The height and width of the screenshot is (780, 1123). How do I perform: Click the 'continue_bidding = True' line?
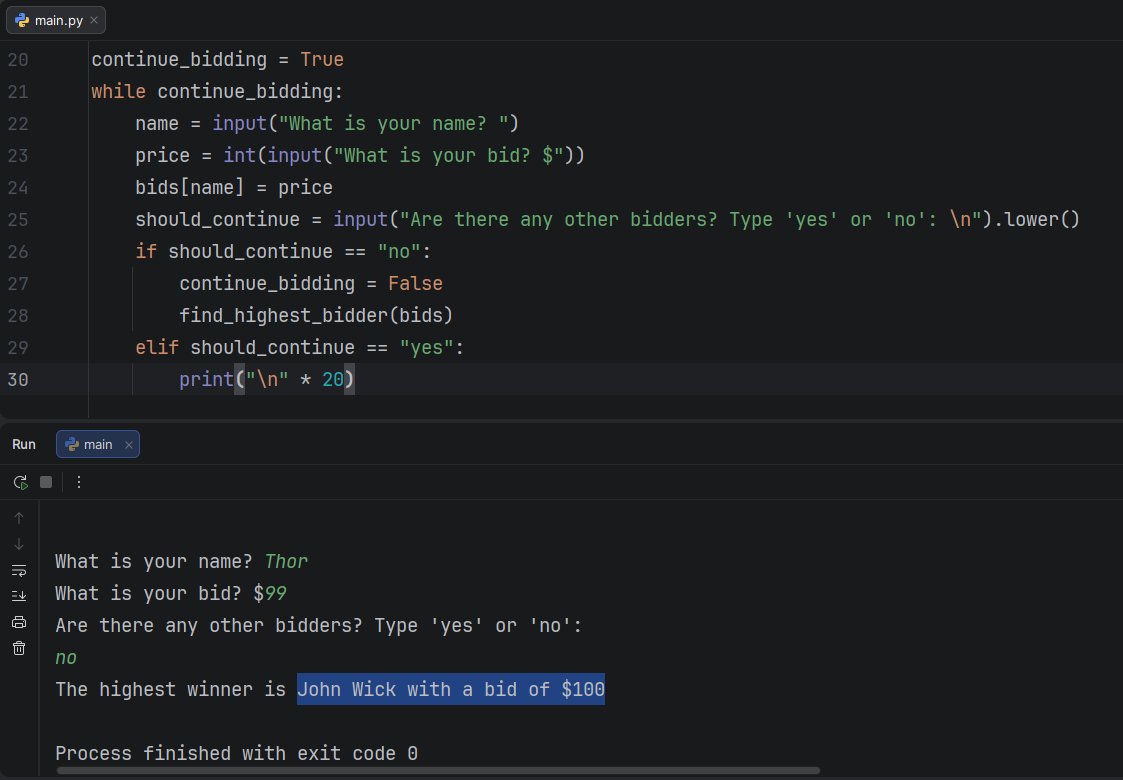217,59
